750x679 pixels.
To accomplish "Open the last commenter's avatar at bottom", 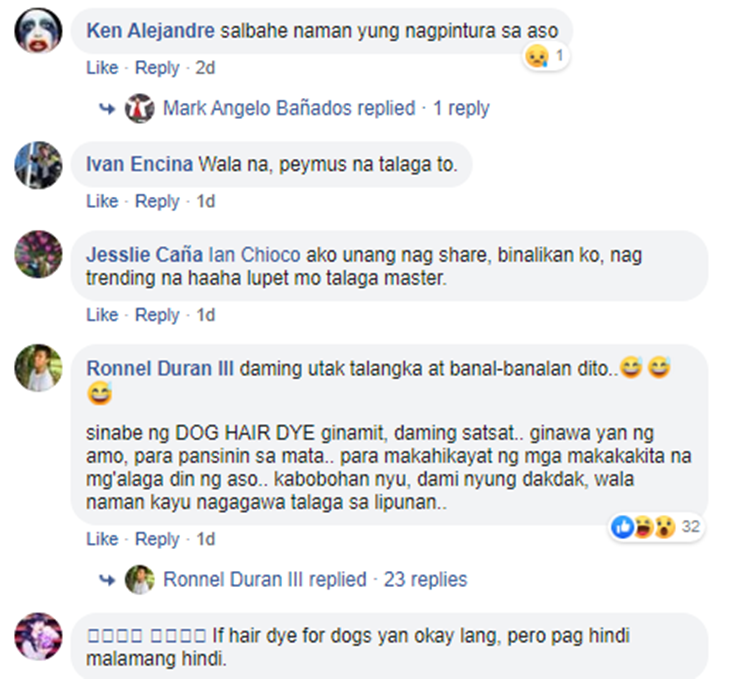I will 38,636.
